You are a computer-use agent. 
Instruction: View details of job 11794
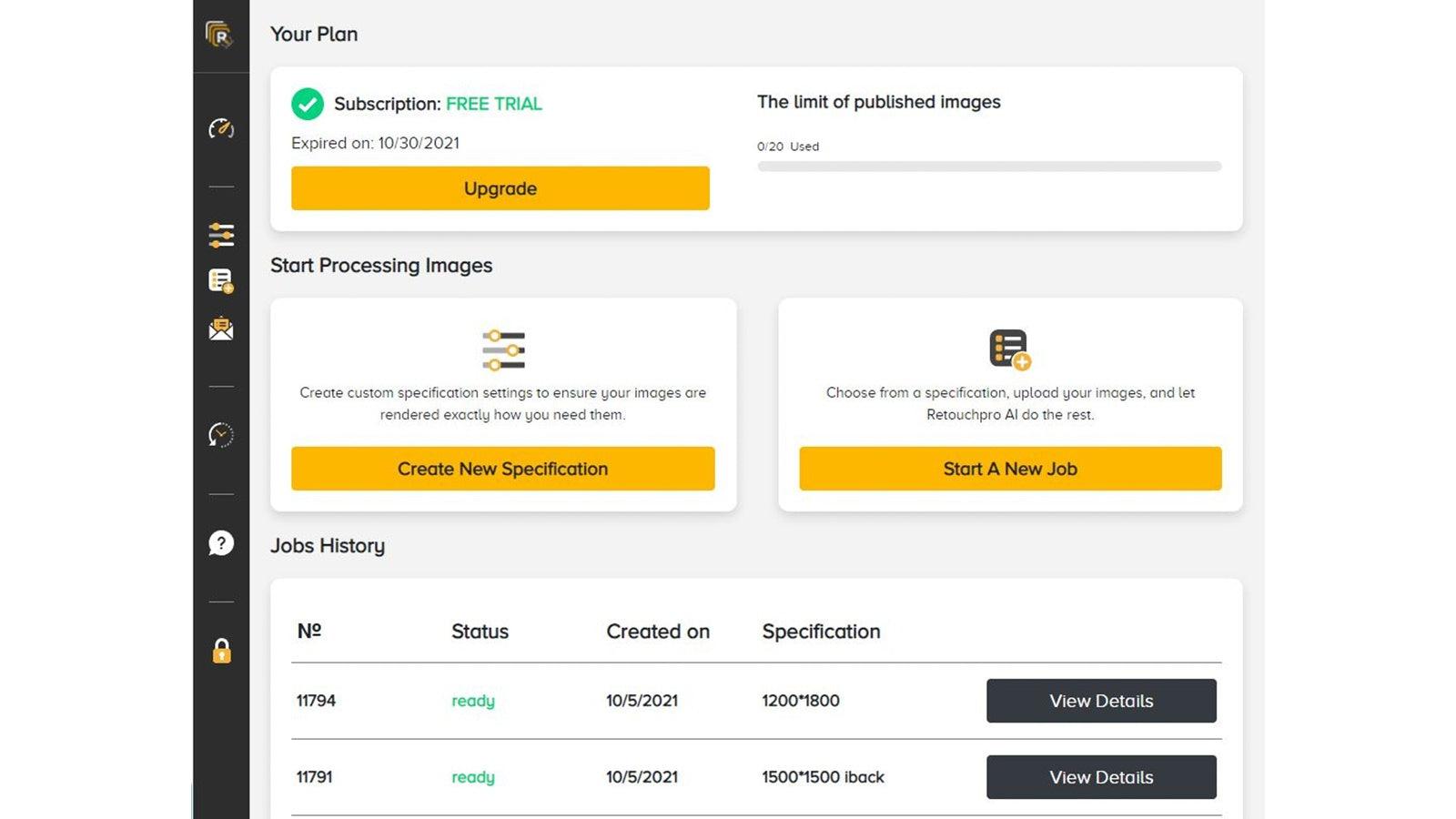click(x=1101, y=701)
